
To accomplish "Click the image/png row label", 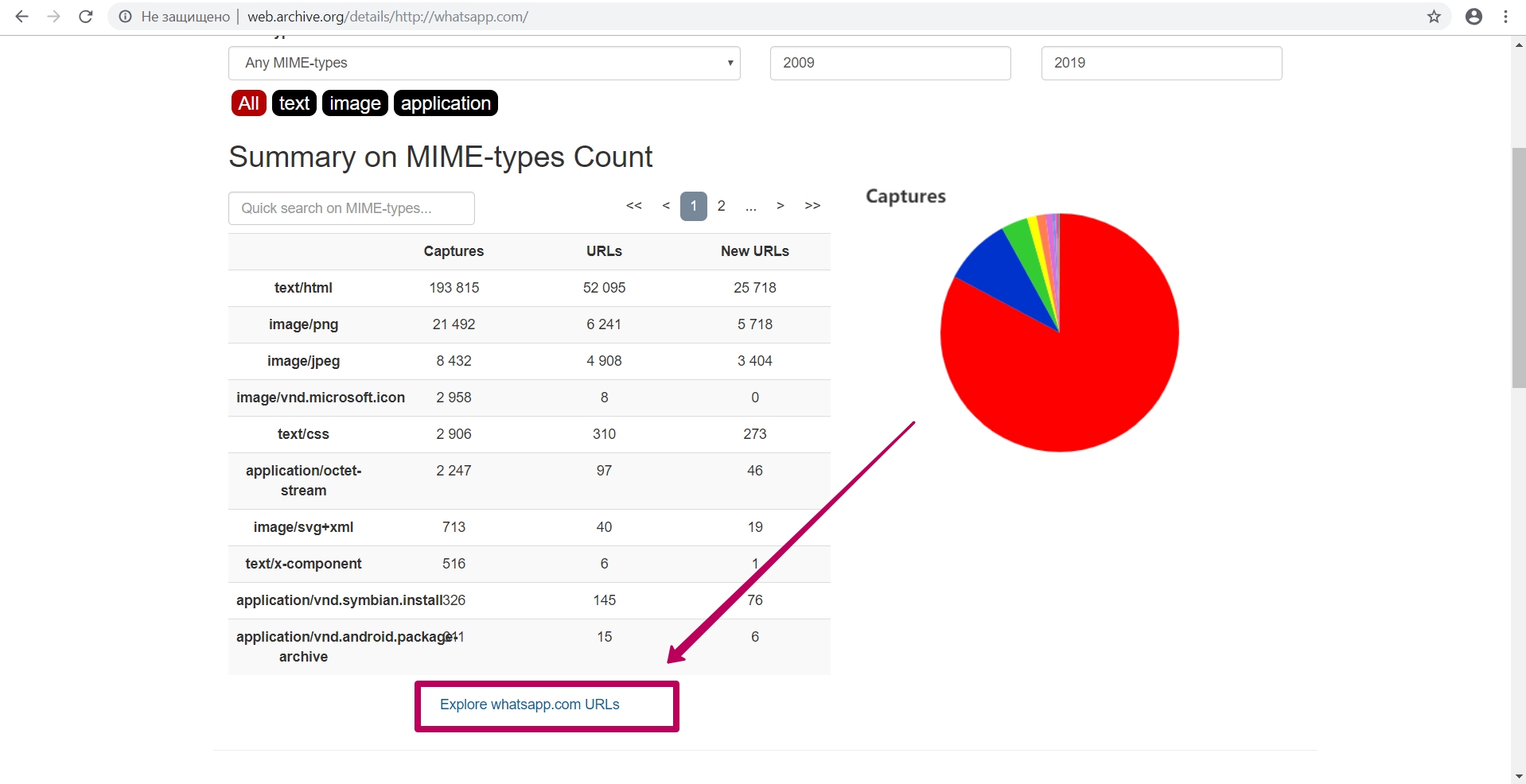I will (x=303, y=324).
